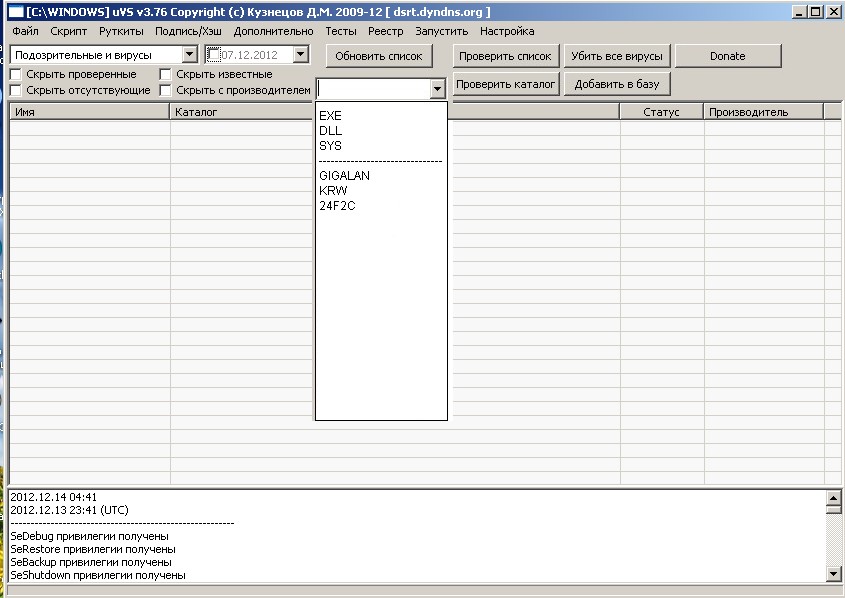Viewport: 845px width, 598px height.
Task: Tick the 'Скрыть проверенные' checkbox
Action: point(16,75)
